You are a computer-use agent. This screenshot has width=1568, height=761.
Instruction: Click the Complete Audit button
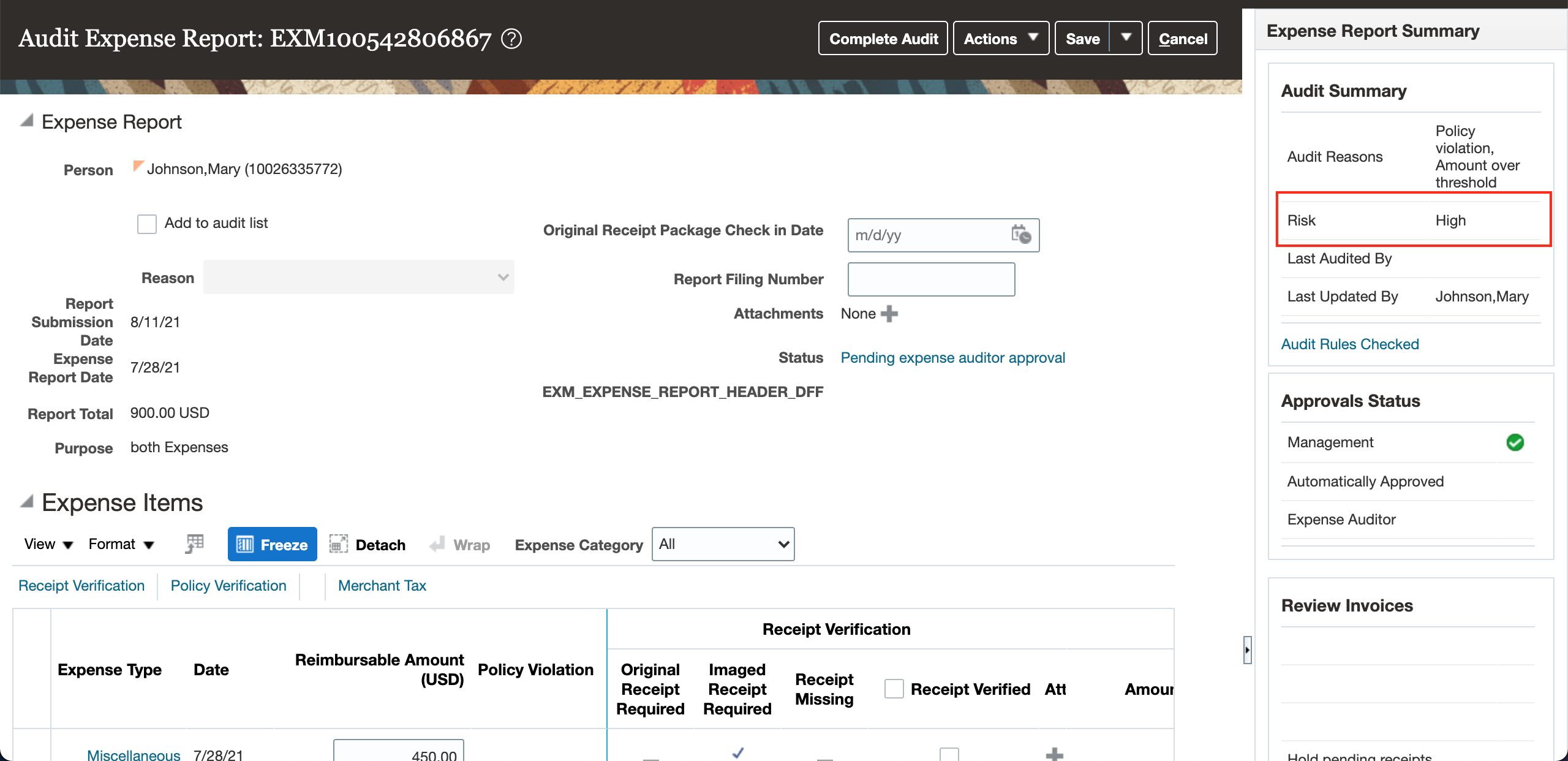pyautogui.click(x=883, y=38)
